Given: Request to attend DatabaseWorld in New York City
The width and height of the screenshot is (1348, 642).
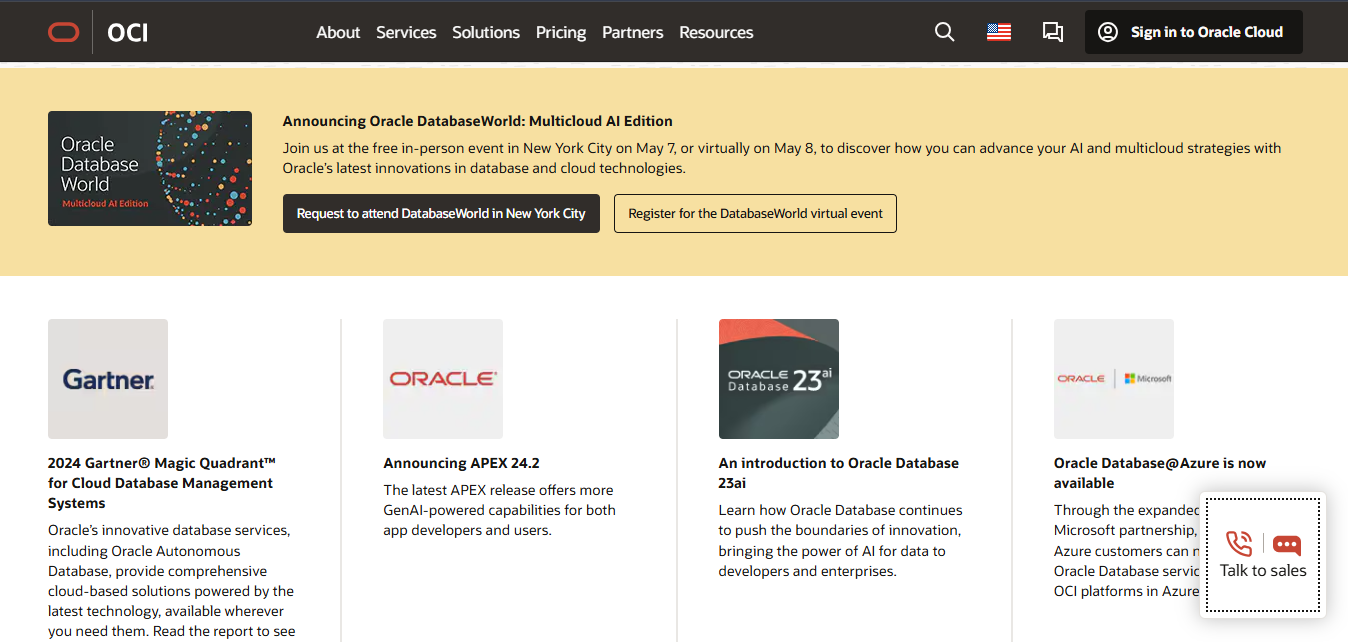Looking at the screenshot, I should [441, 213].
